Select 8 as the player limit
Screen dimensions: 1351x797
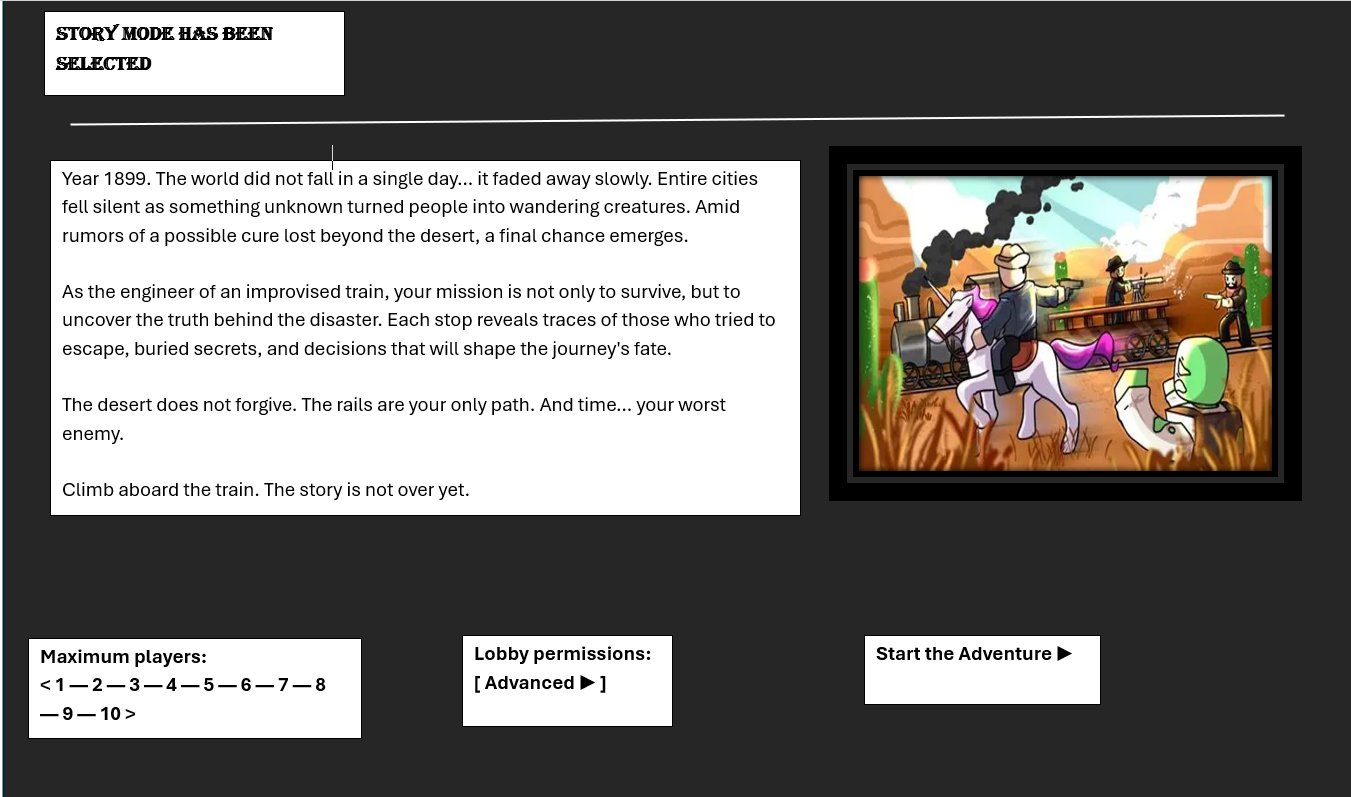pyautogui.click(x=320, y=685)
